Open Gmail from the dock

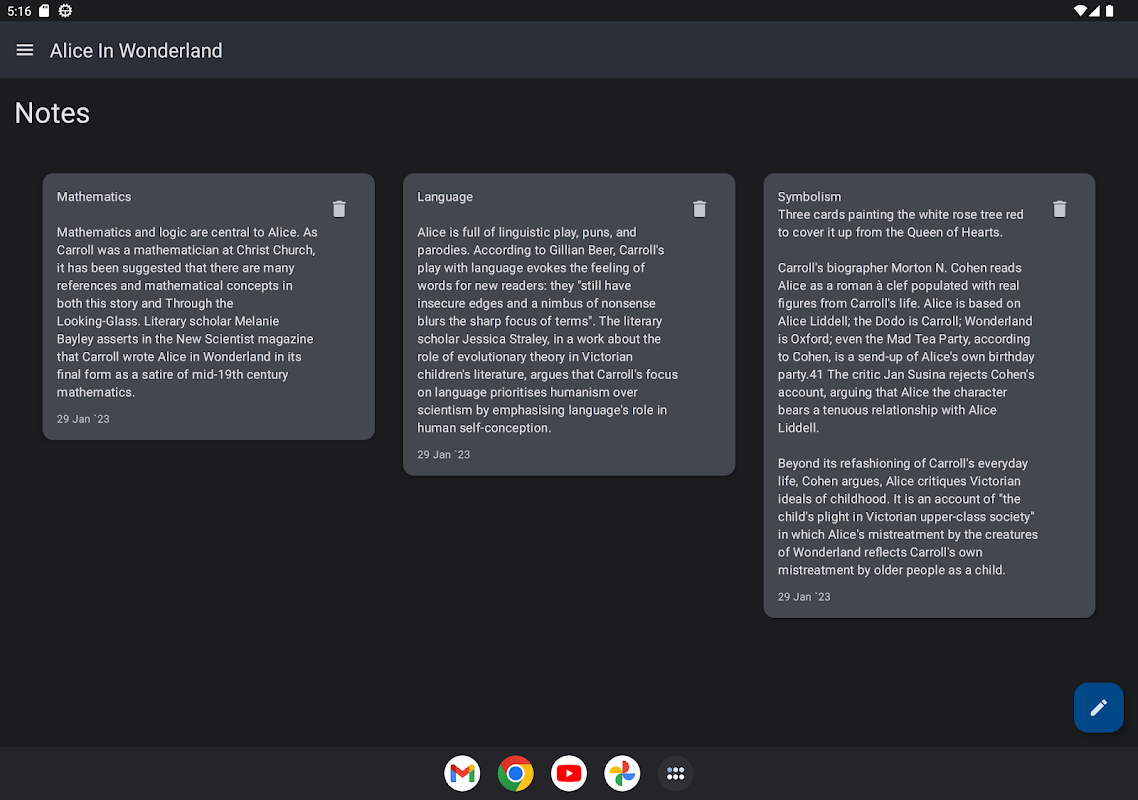tap(462, 773)
